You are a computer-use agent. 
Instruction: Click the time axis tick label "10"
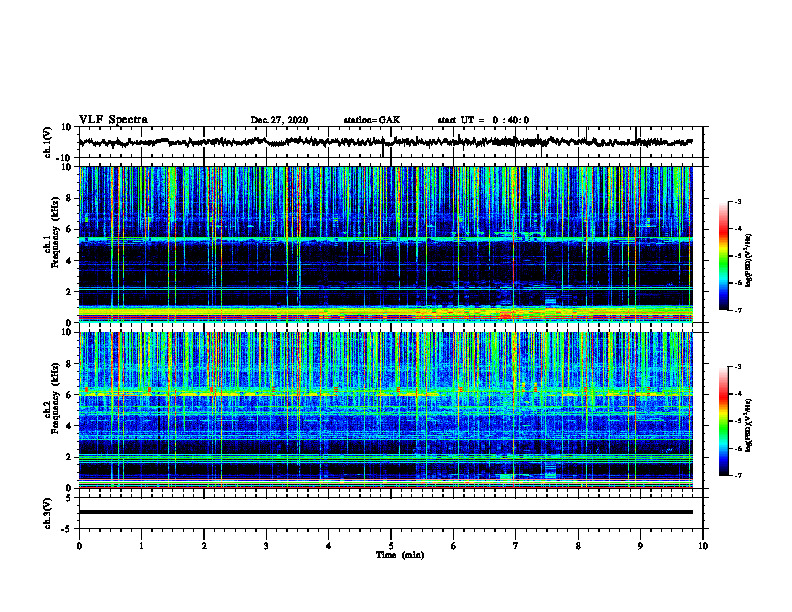tap(703, 546)
